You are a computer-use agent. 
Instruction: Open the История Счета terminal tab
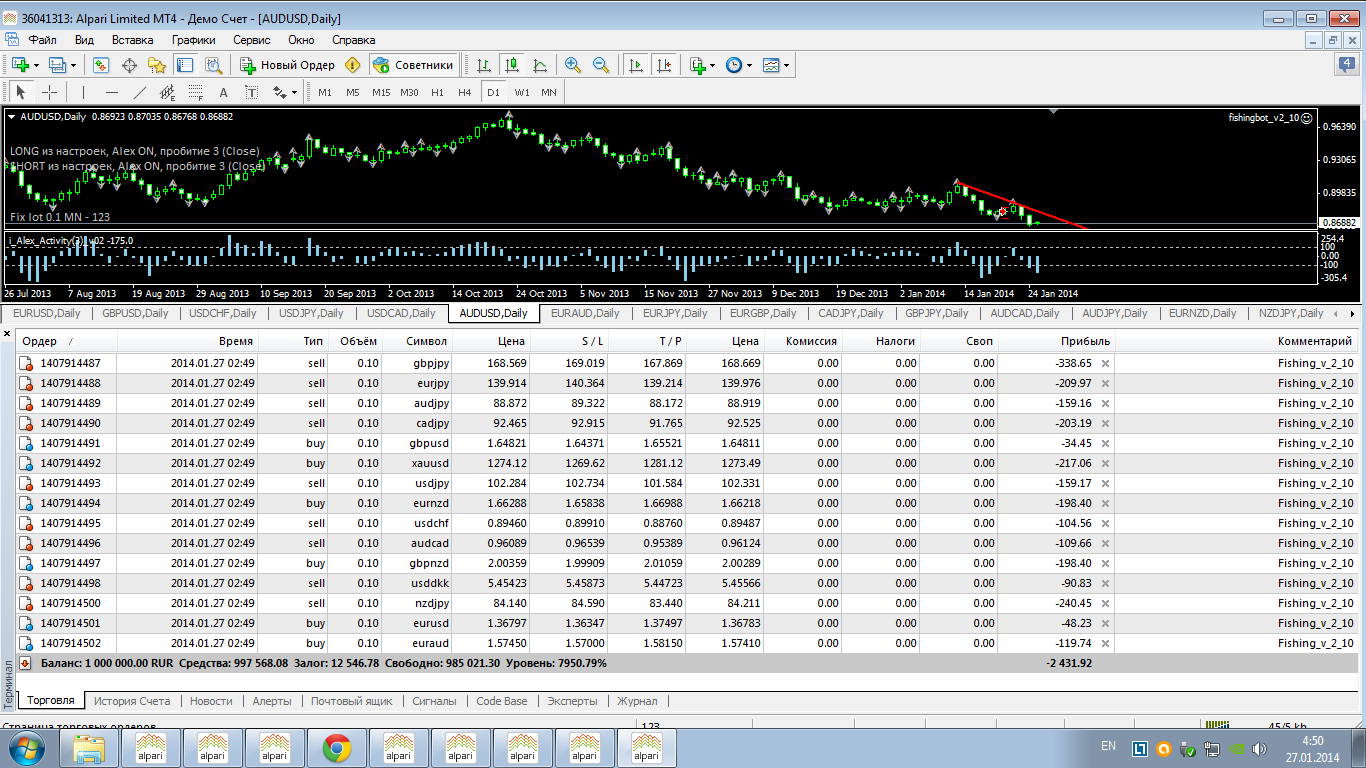[133, 701]
